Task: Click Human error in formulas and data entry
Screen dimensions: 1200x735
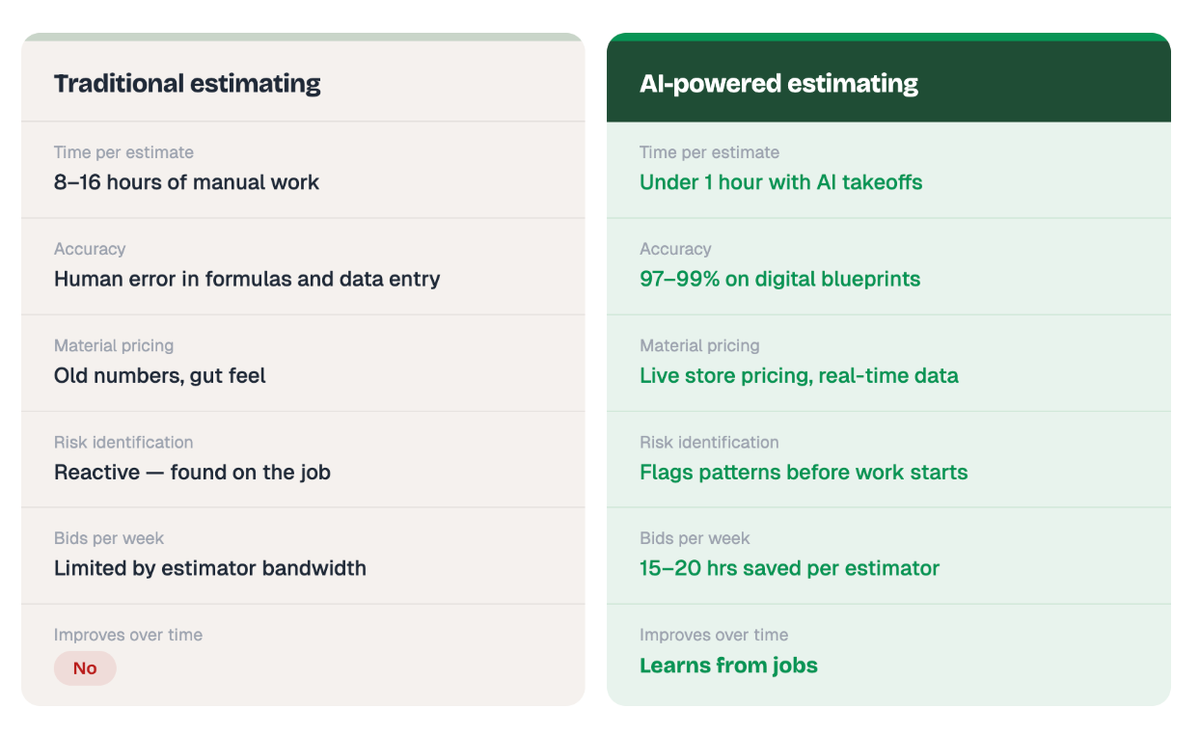Action: [x=247, y=279]
